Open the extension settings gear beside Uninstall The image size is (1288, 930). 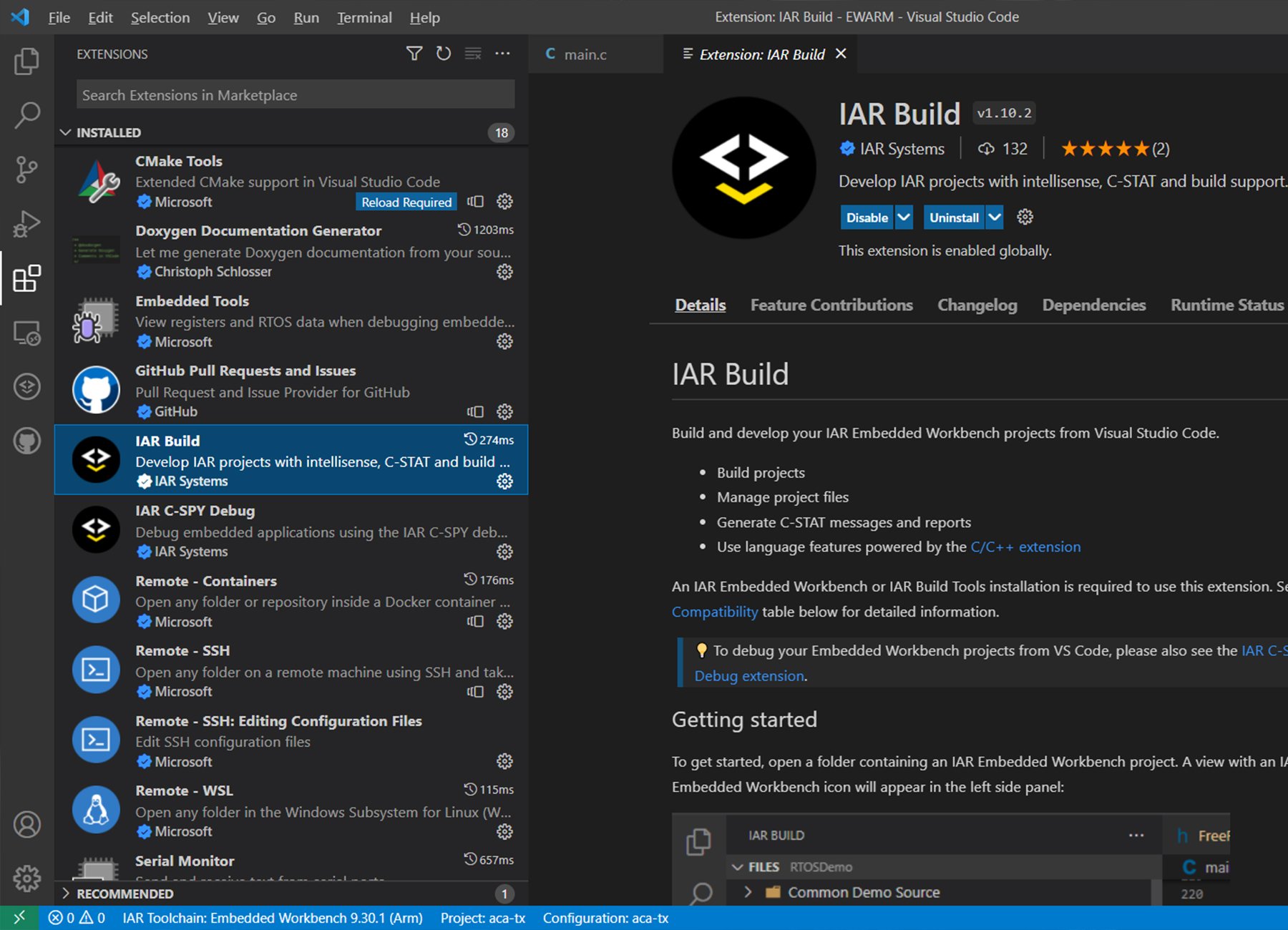point(1025,217)
